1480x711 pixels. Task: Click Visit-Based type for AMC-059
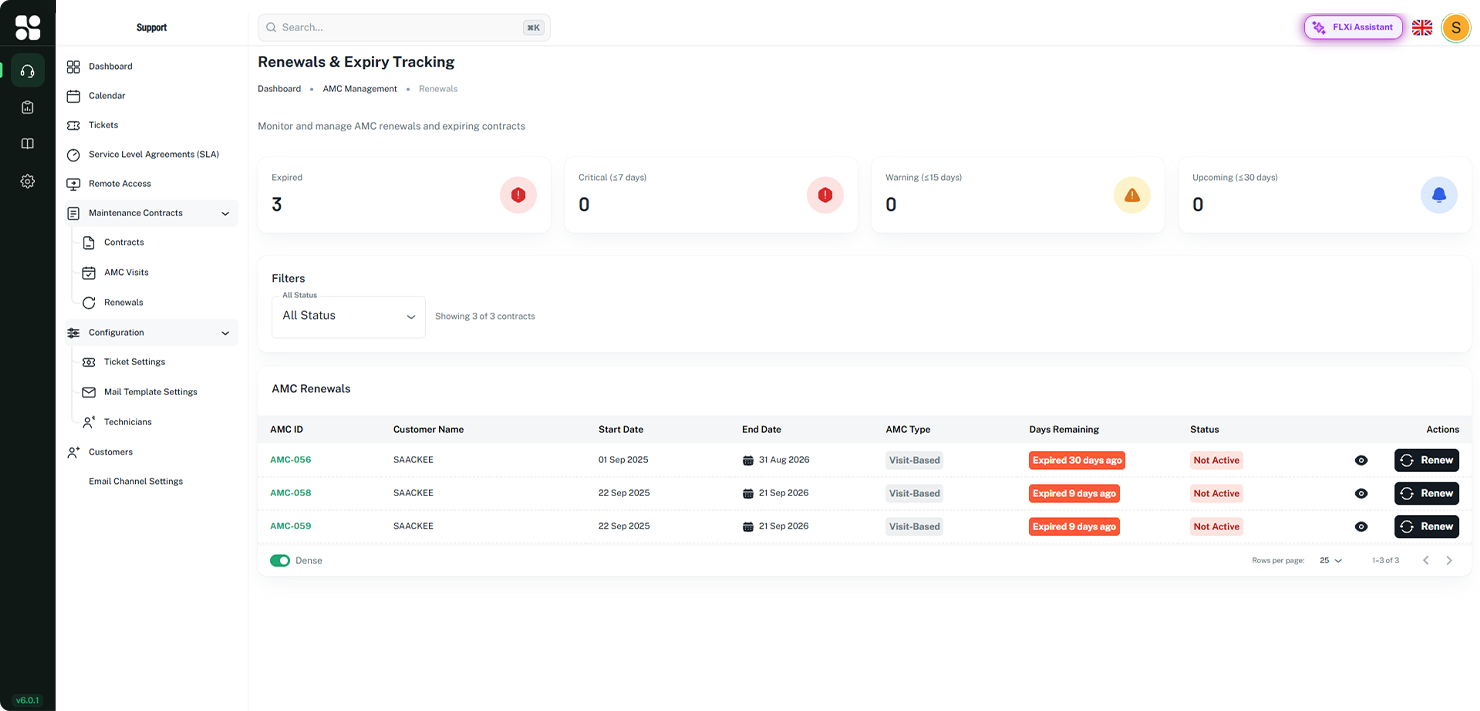914,527
